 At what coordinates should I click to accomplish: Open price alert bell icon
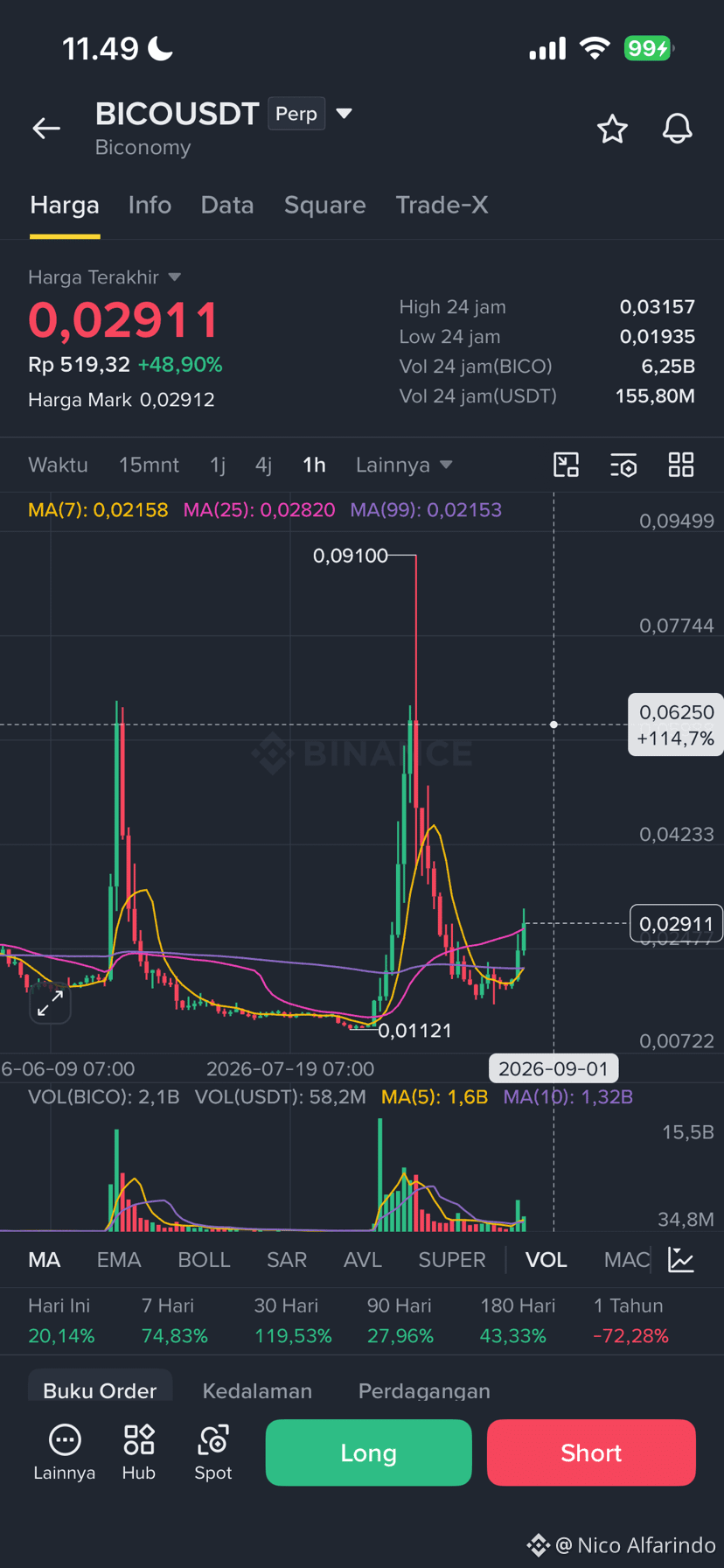pyautogui.click(x=677, y=129)
